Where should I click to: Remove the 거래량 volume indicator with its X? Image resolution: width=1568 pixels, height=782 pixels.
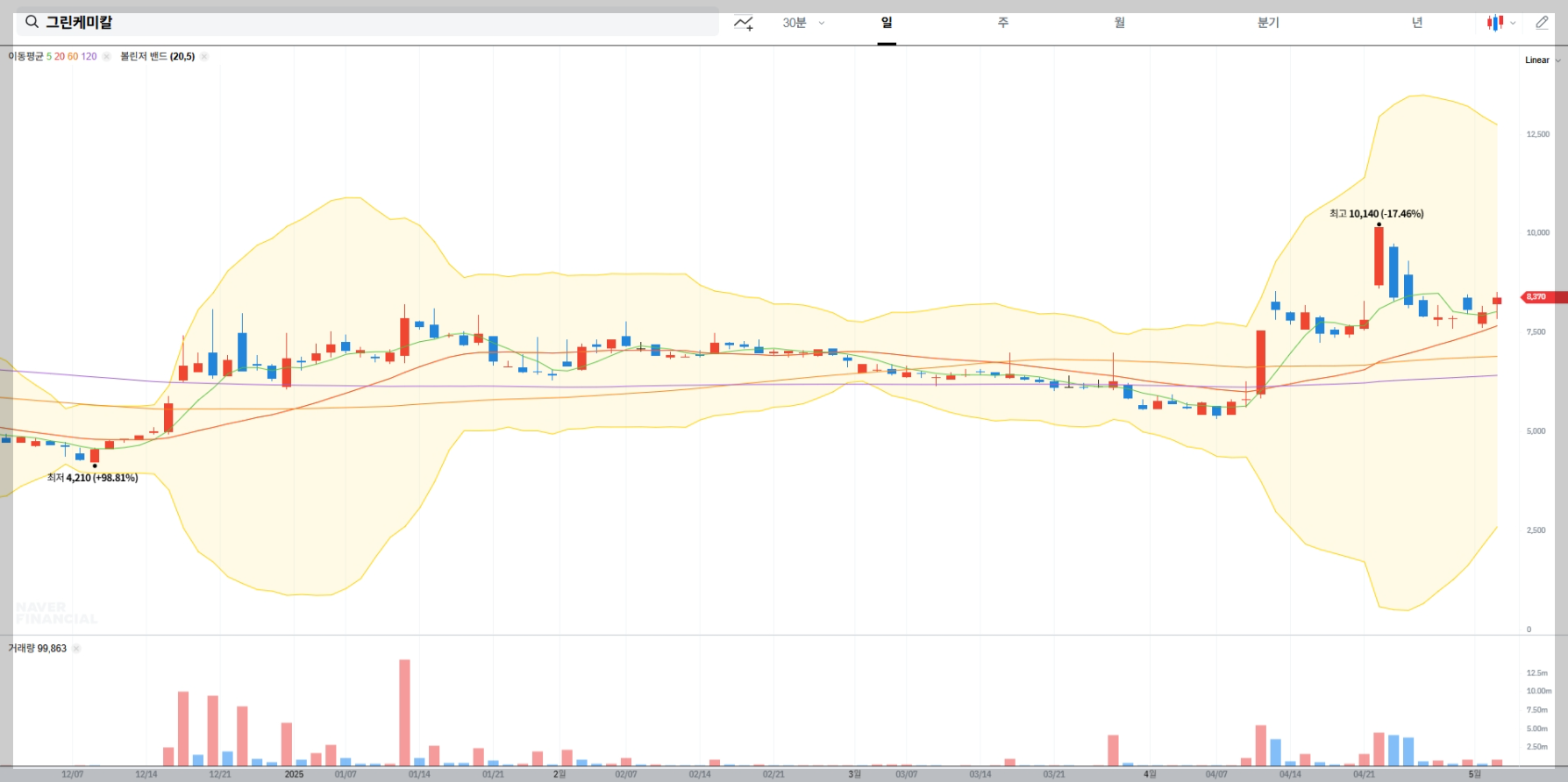coord(75,649)
